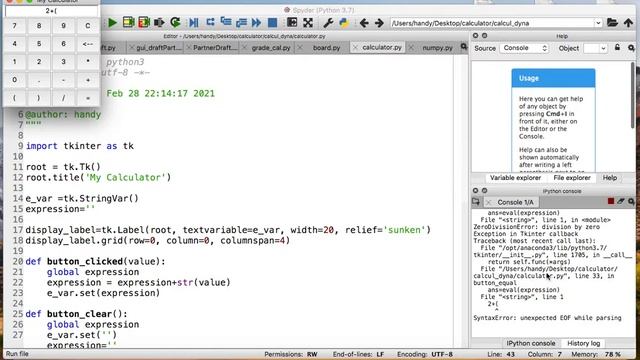Click Step into function debugger icon
Image resolution: width=640 pixels, height=360 pixels.
[x=226, y=22]
